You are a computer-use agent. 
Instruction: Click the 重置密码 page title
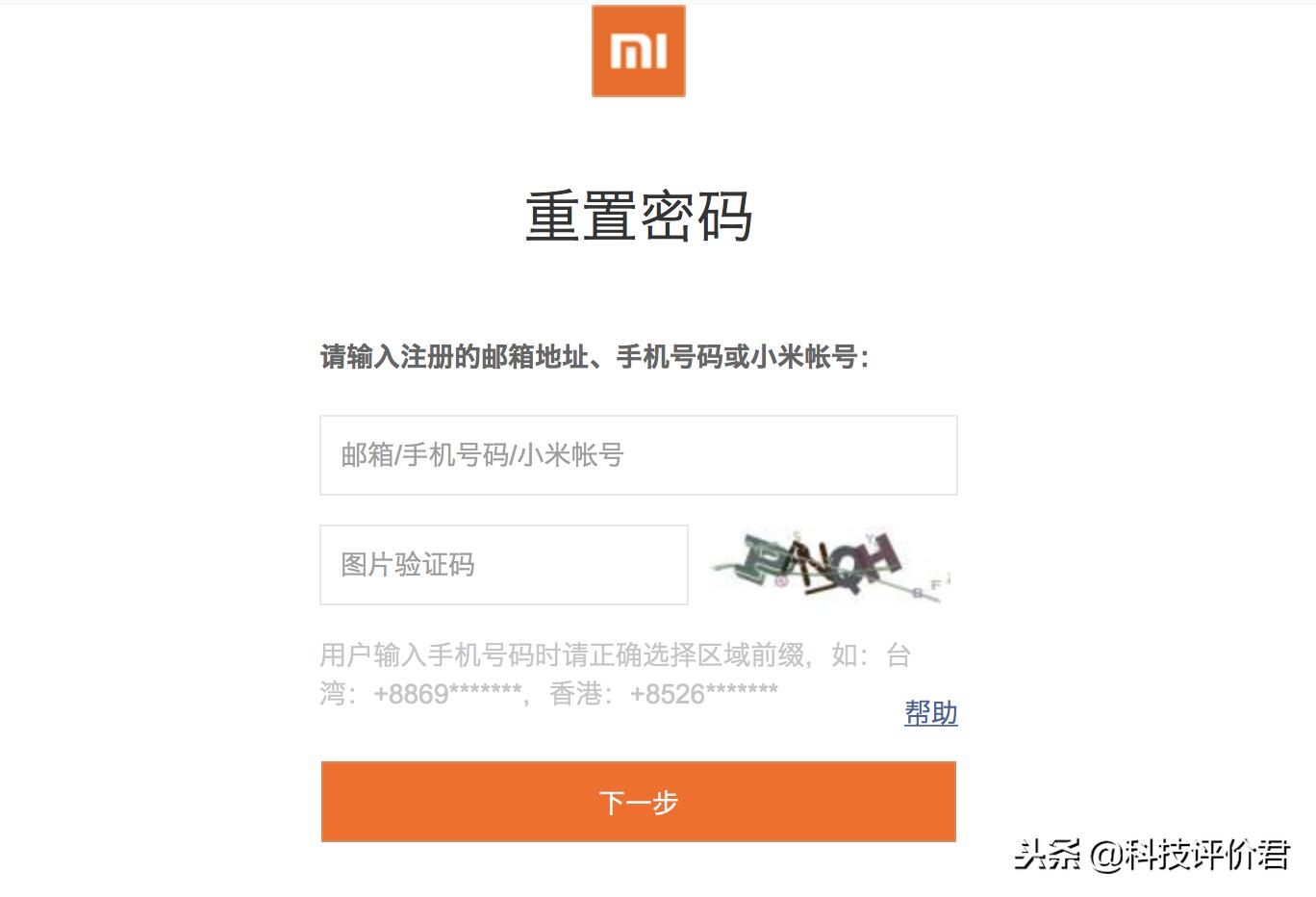coord(638,218)
